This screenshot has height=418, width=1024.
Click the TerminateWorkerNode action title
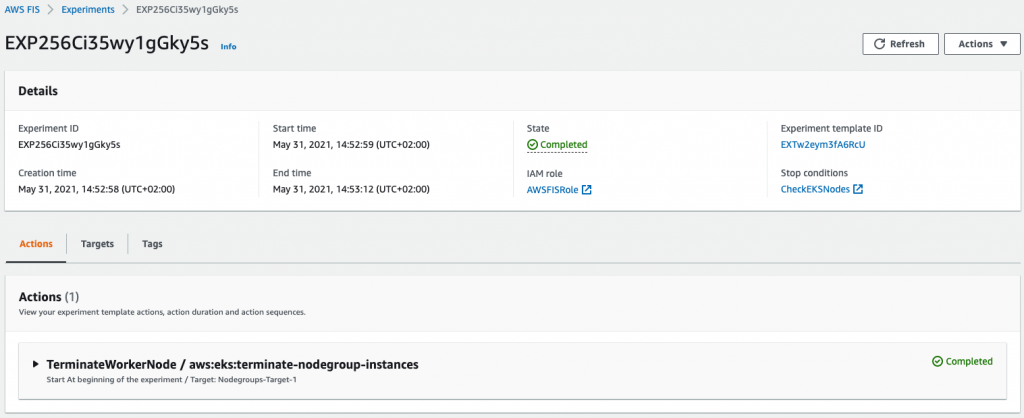[232, 364]
